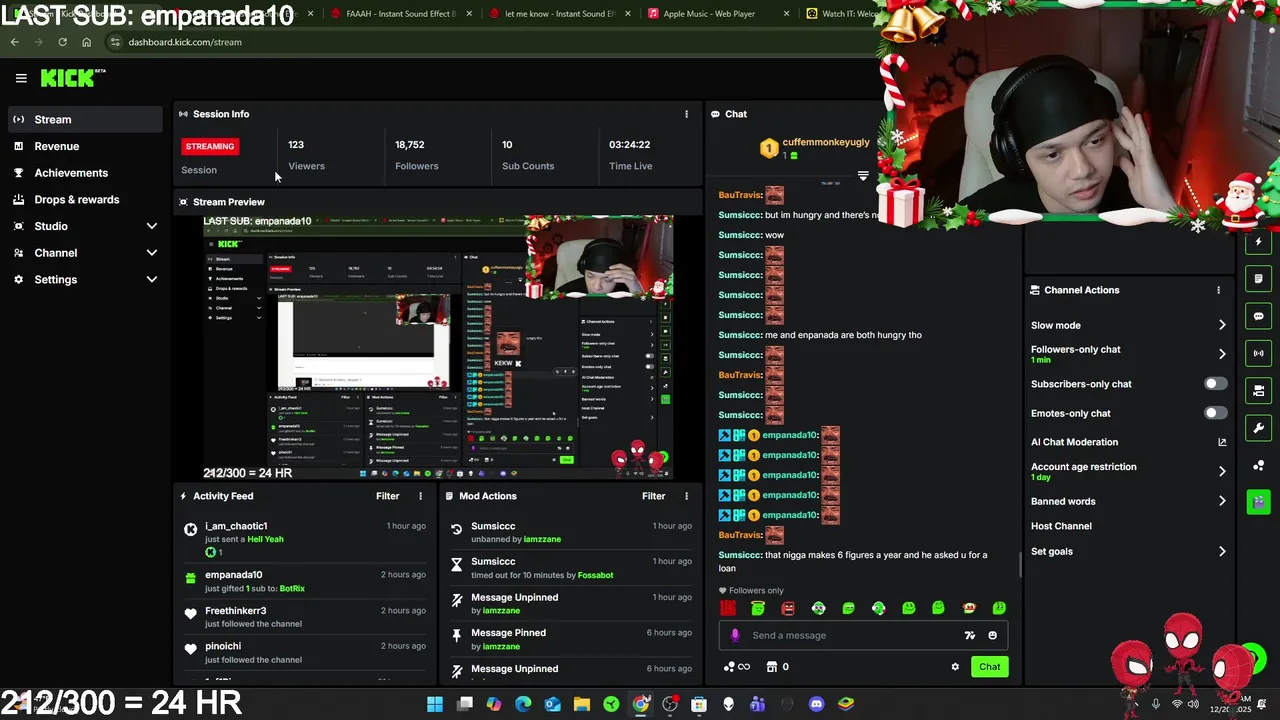Click the Windows Start button
This screenshot has height=720, width=1280.
tap(435, 704)
